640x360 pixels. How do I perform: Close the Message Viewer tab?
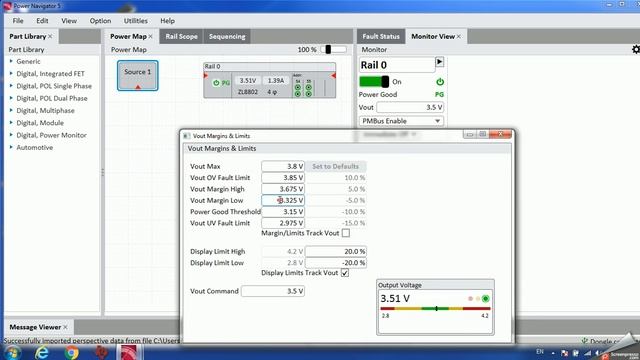coord(65,327)
